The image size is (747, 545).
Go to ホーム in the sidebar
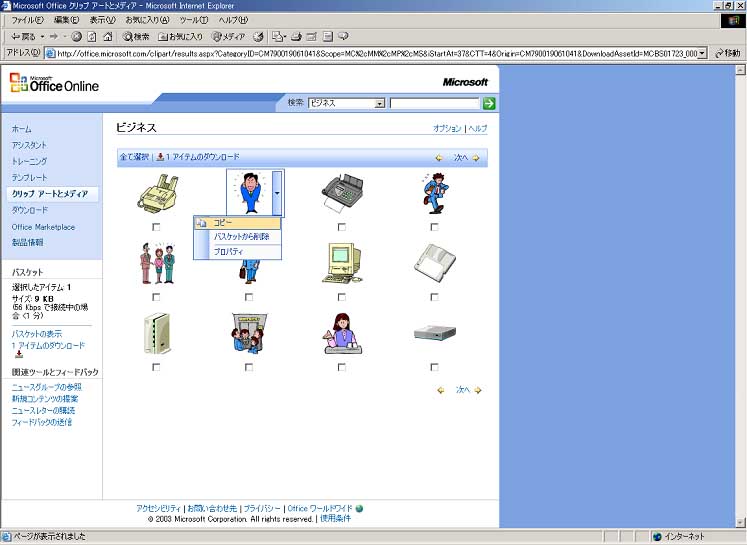[21, 129]
